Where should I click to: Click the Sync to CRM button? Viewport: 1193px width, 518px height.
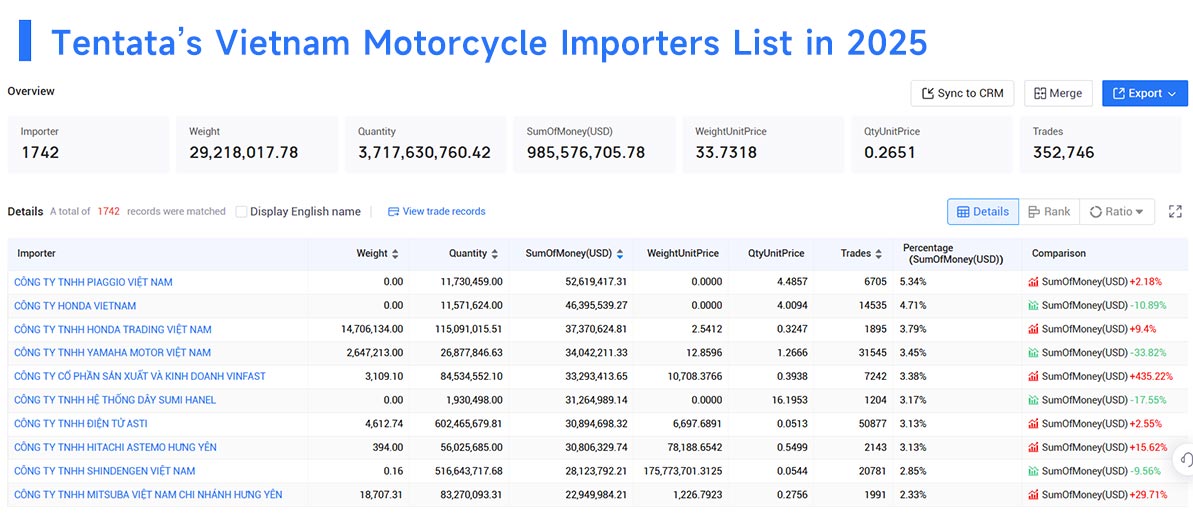pyautogui.click(x=962, y=94)
